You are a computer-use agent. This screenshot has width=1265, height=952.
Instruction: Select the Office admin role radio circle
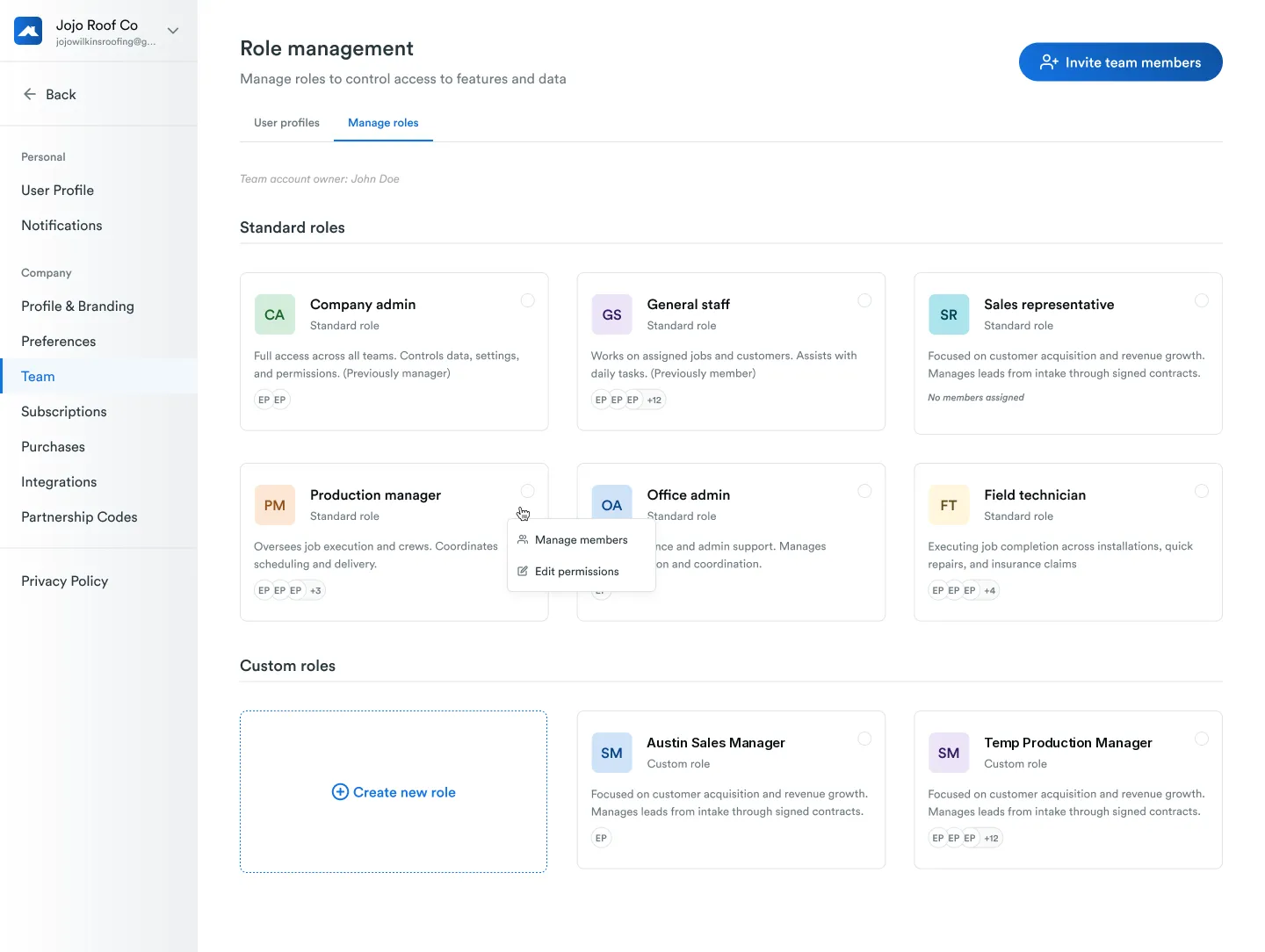tap(864, 491)
